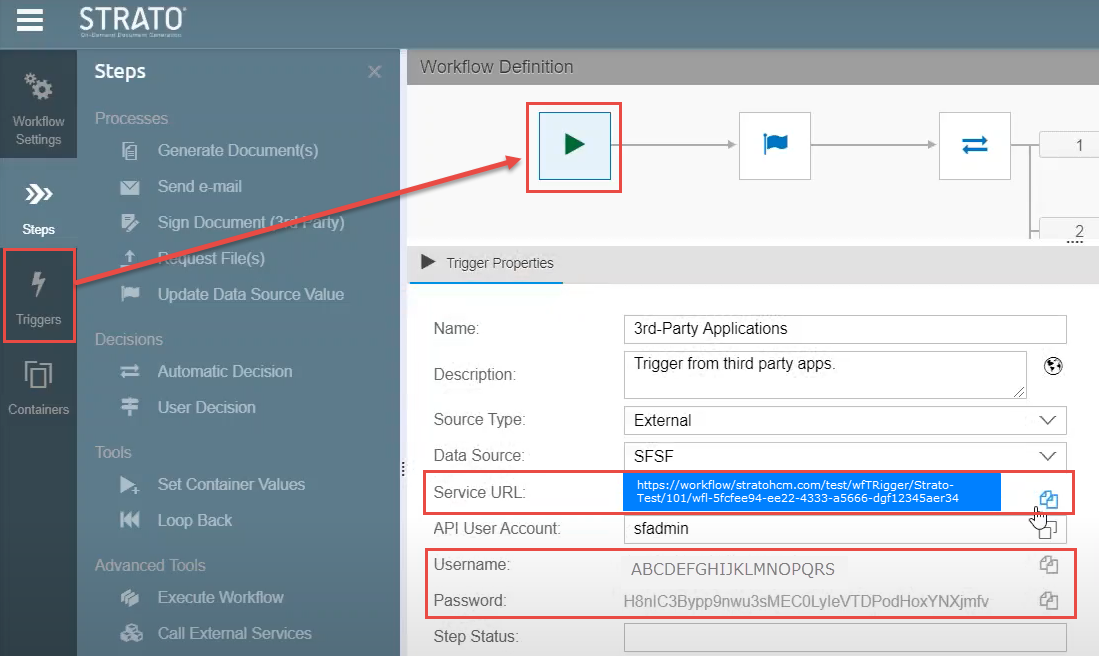This screenshot has height=656, width=1099.
Task: Expand the Data Source dropdown
Action: [1047, 455]
